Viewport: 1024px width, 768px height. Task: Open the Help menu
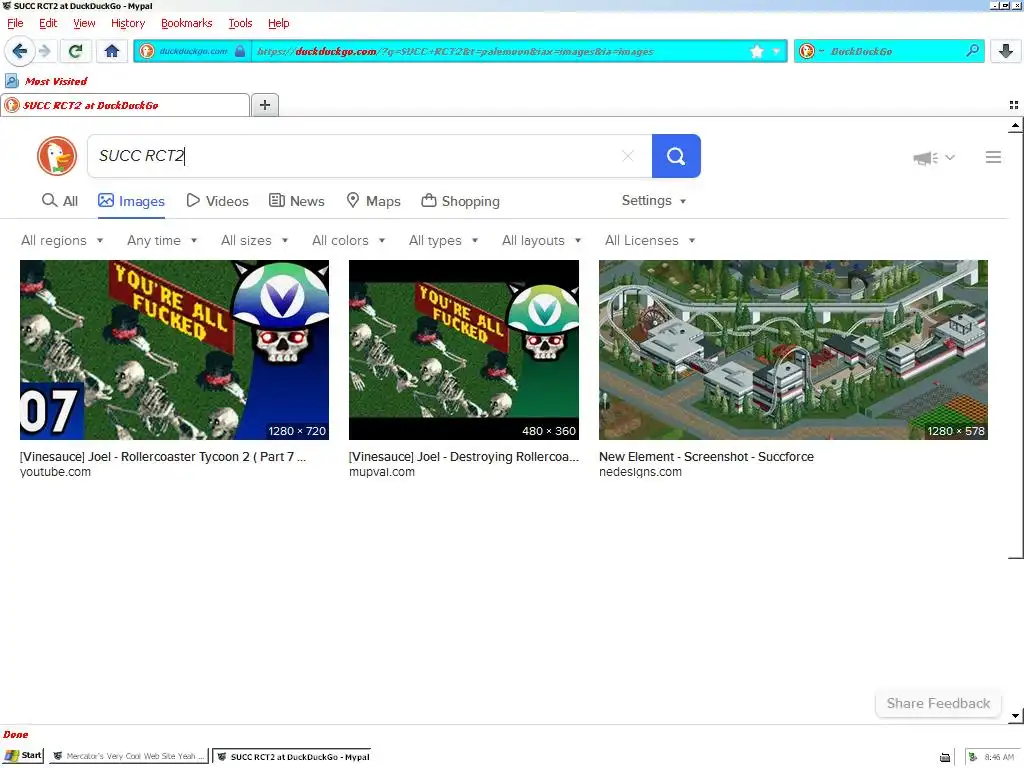coord(278,23)
